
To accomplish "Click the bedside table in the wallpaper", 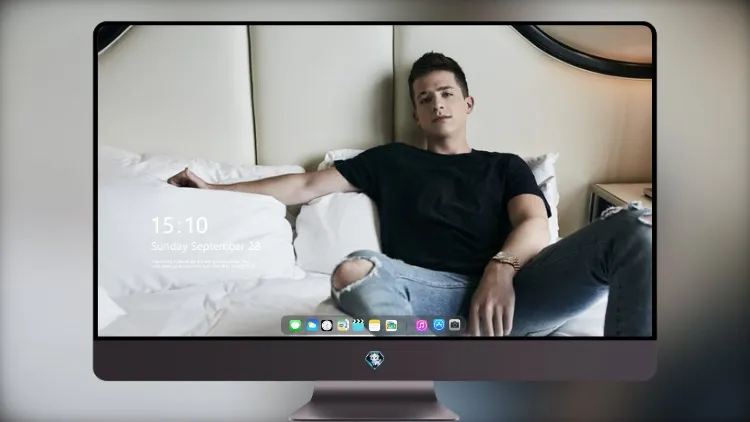I will point(620,199).
